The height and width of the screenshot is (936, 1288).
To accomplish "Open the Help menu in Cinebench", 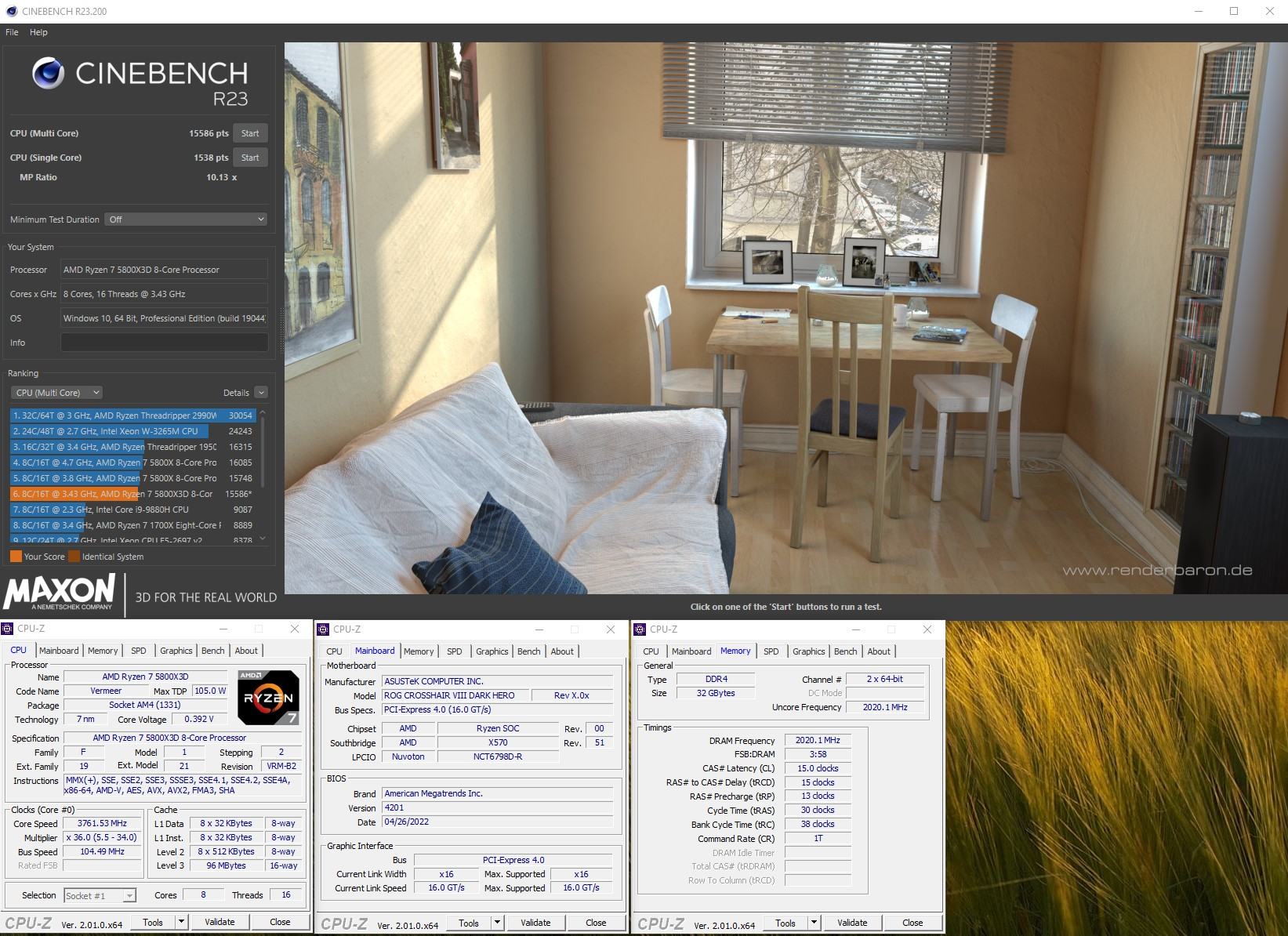I will 38,32.
